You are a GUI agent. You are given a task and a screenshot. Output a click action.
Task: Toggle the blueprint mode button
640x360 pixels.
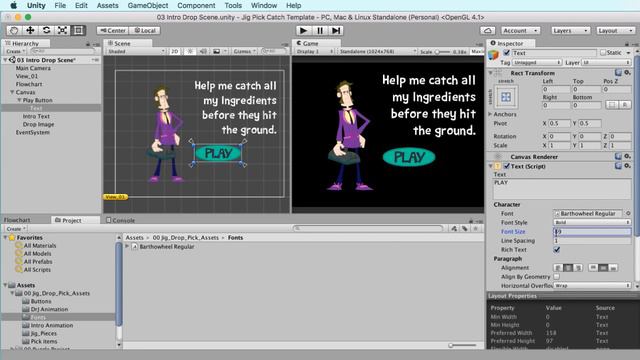pos(612,105)
